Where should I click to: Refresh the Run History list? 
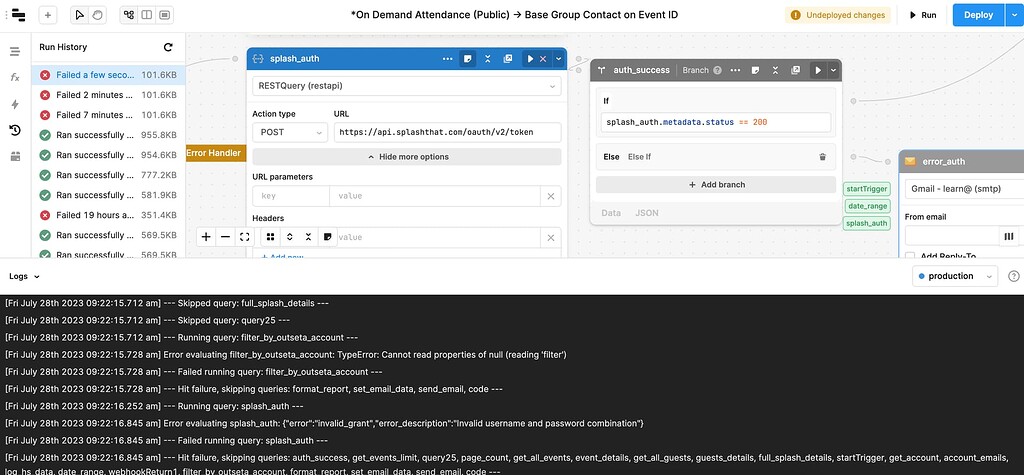168,47
